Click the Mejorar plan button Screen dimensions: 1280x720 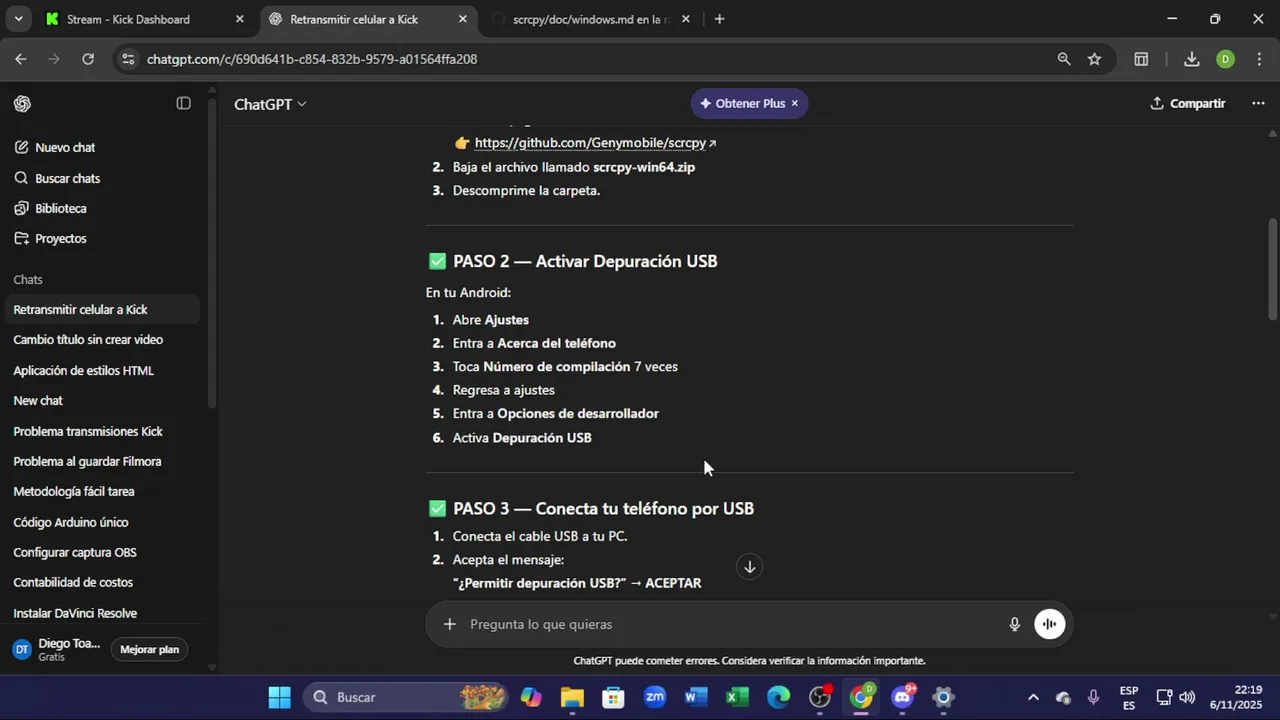[x=149, y=649]
